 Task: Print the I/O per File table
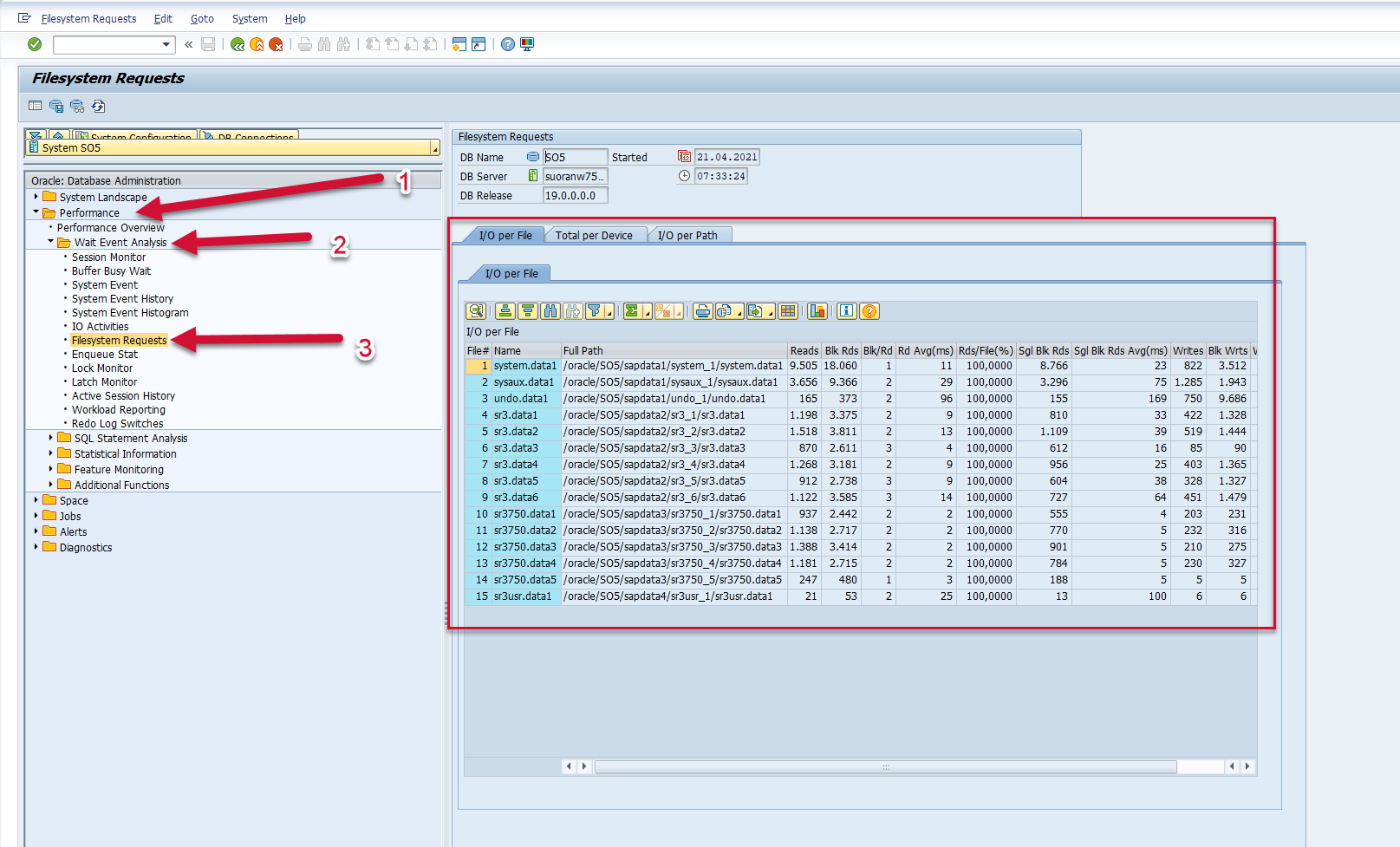[x=702, y=311]
